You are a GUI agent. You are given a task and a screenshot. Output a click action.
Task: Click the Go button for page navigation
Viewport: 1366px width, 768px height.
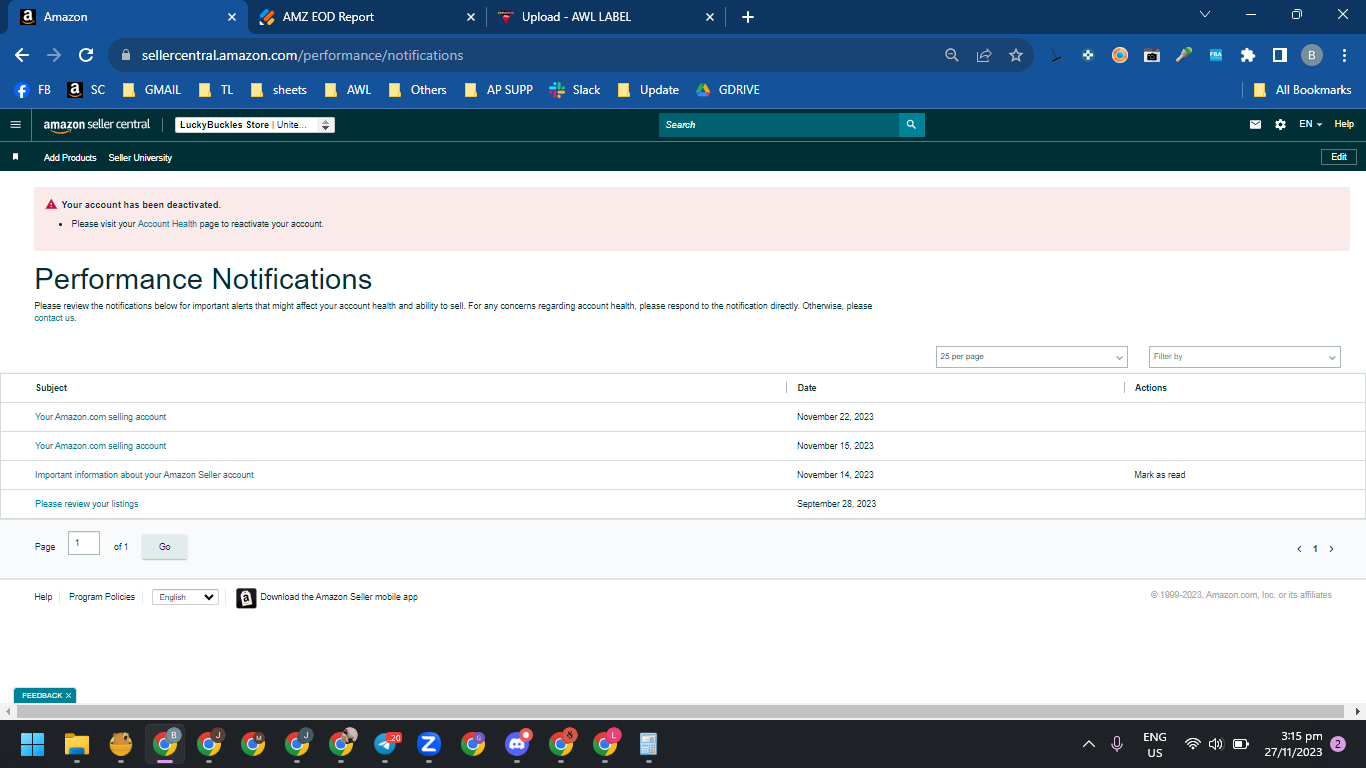[164, 547]
